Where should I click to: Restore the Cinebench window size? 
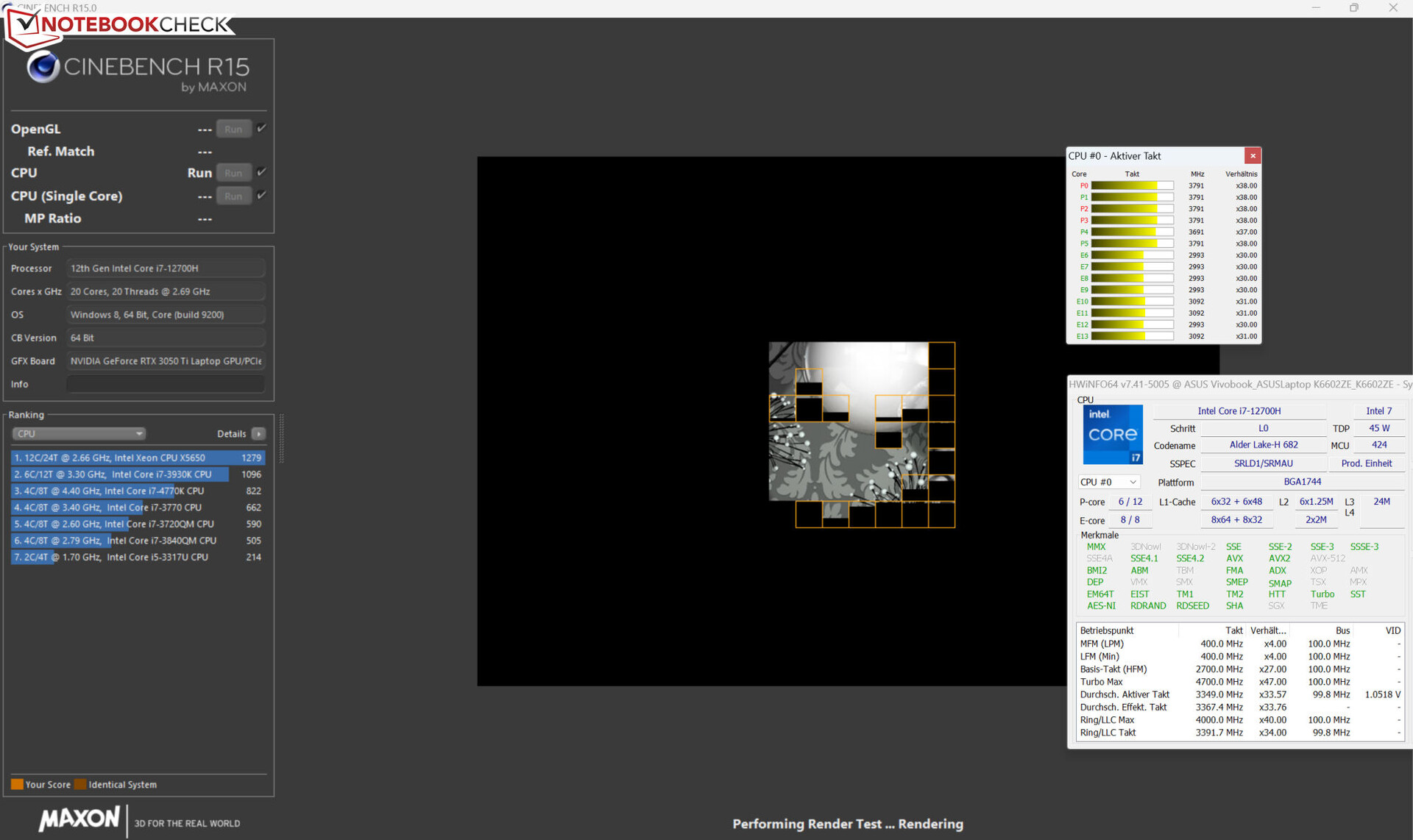point(1353,8)
